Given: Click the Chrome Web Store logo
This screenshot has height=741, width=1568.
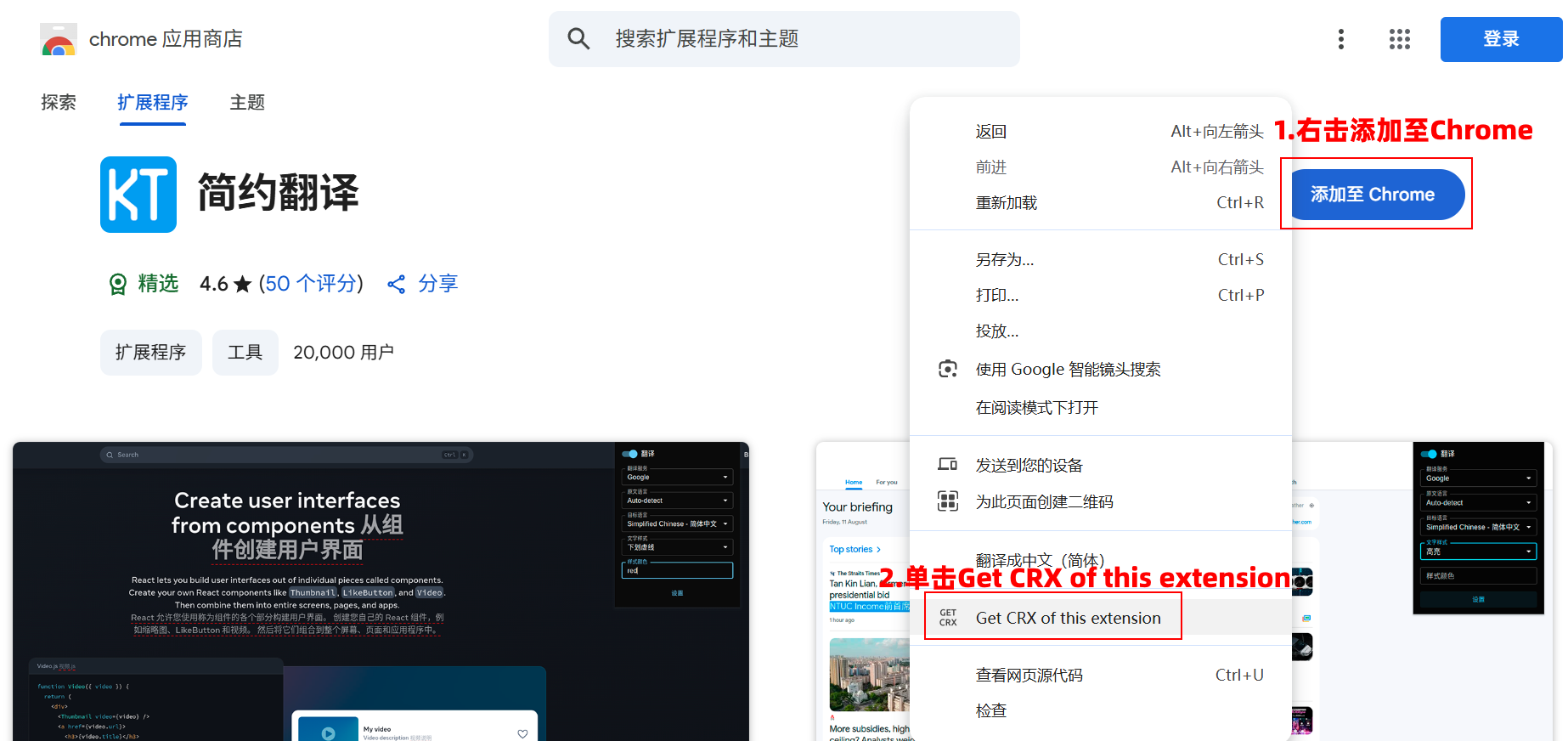Looking at the screenshot, I should (x=58, y=39).
